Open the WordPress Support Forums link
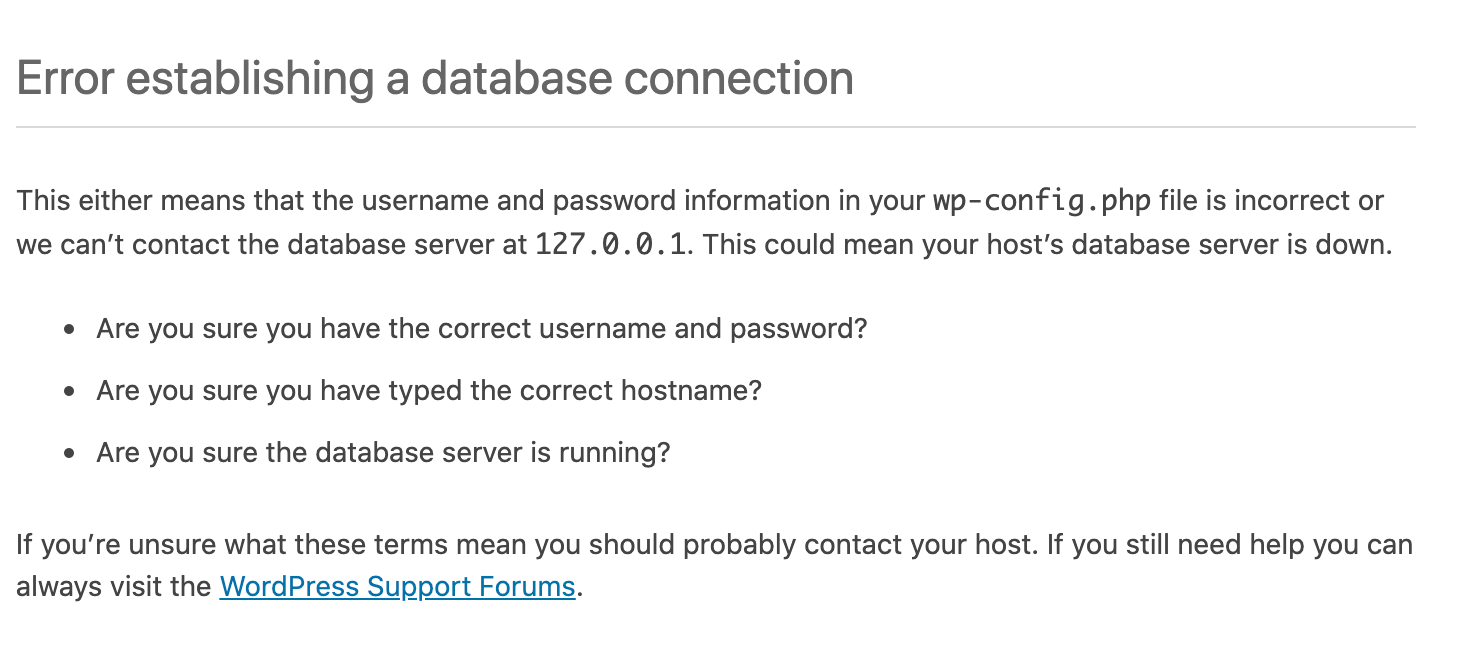The image size is (1458, 648). 397,586
